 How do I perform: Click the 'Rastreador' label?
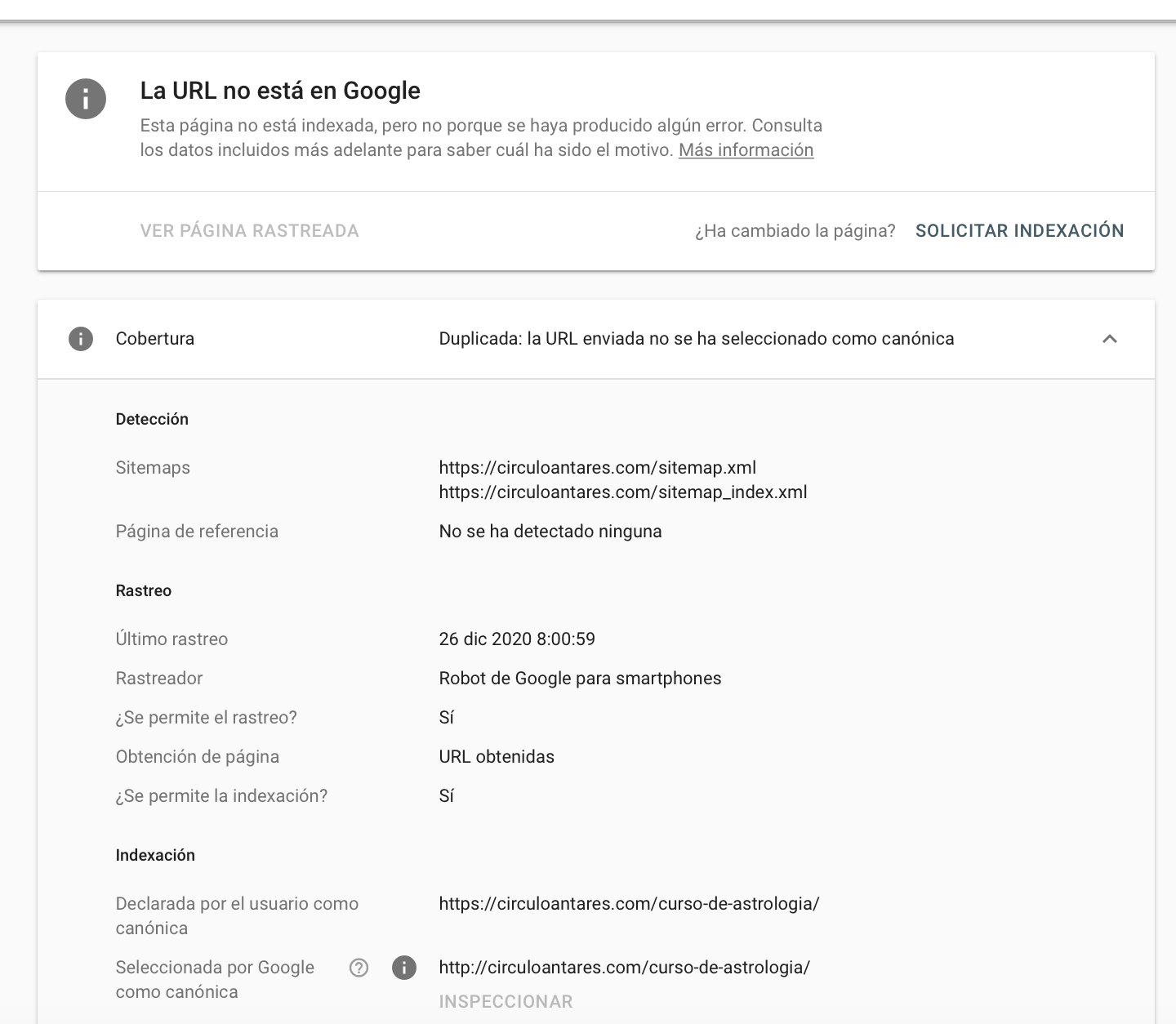tap(159, 679)
